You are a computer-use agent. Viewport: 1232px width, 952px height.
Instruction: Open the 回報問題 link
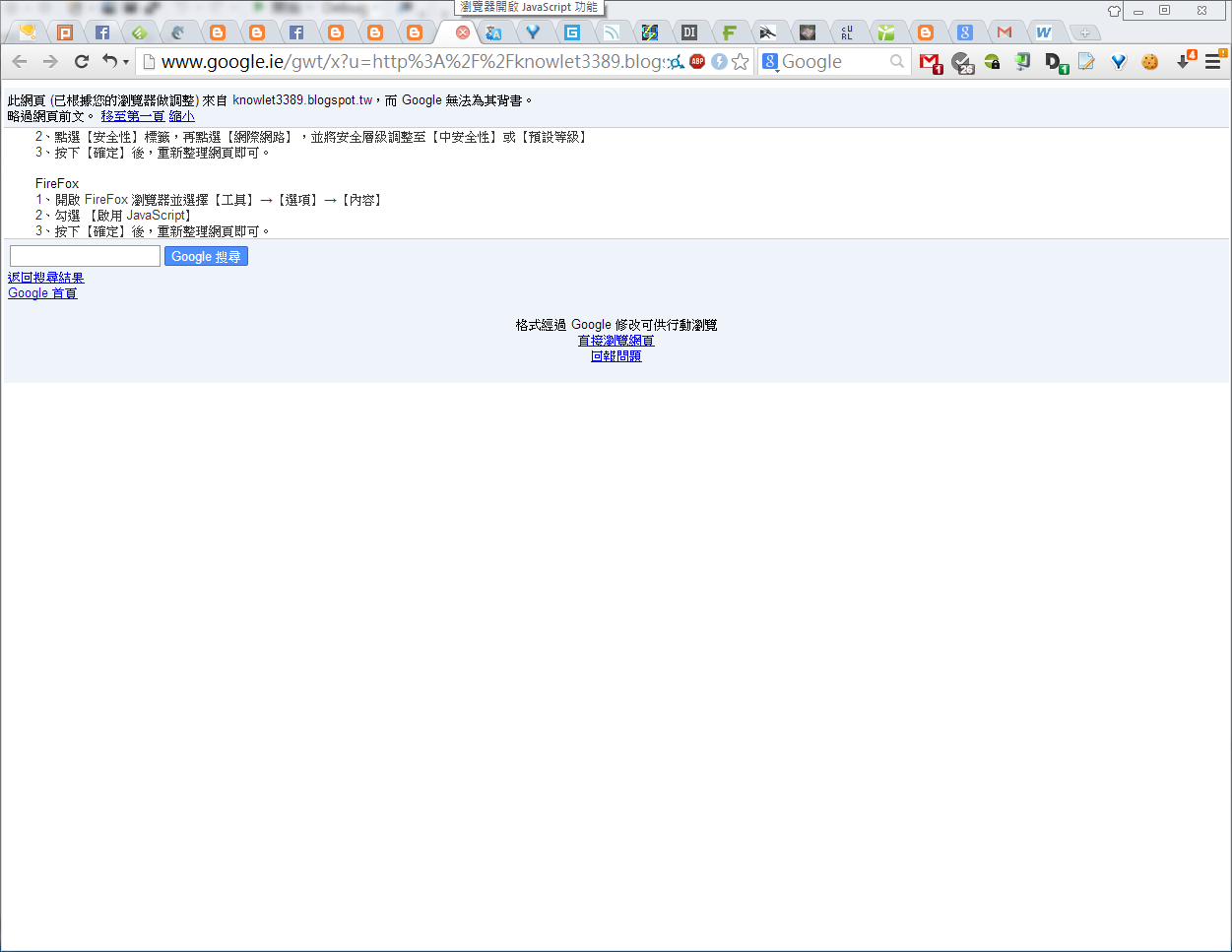pyautogui.click(x=616, y=356)
